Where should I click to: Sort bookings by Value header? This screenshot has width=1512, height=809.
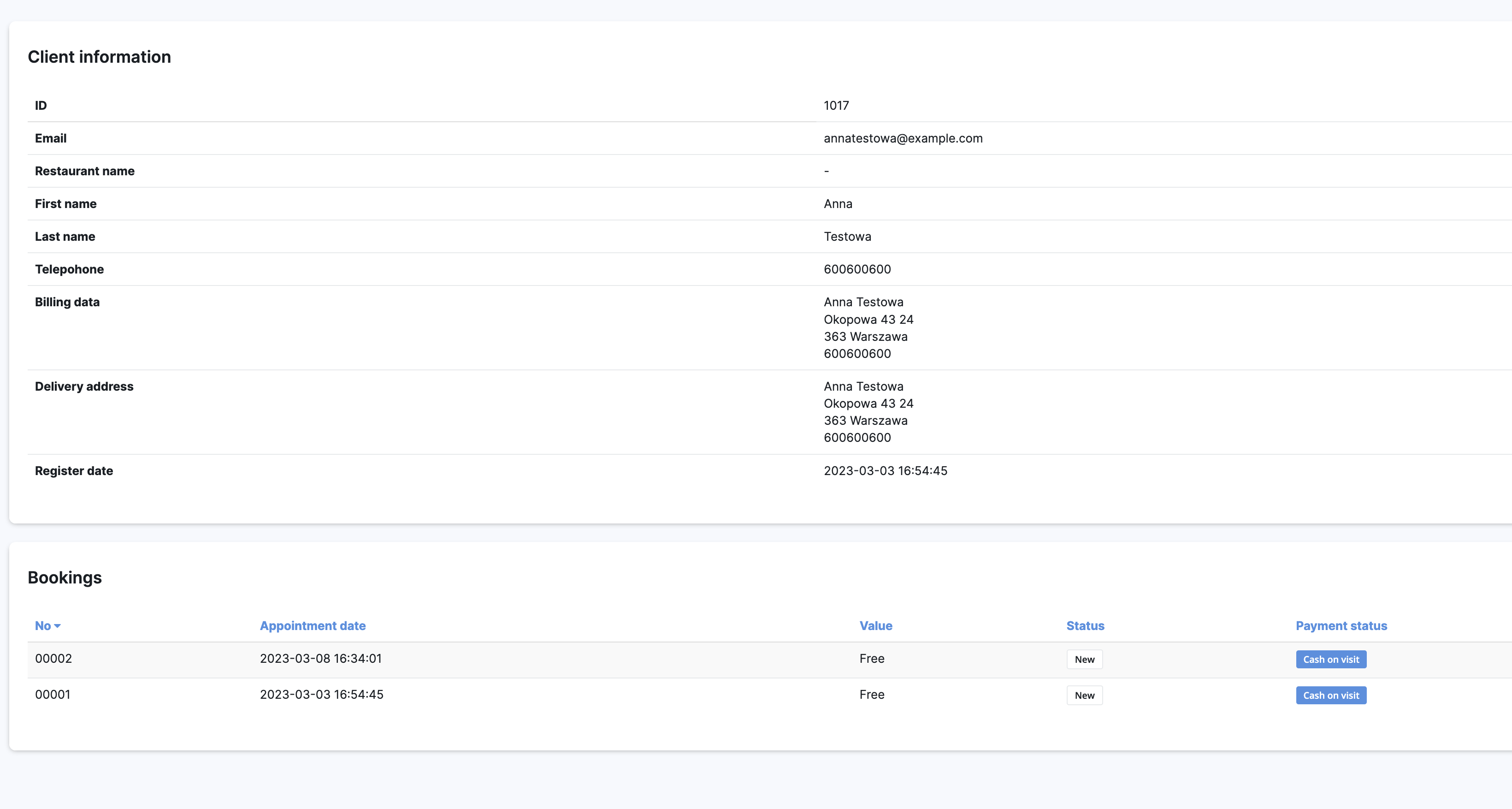coord(875,626)
